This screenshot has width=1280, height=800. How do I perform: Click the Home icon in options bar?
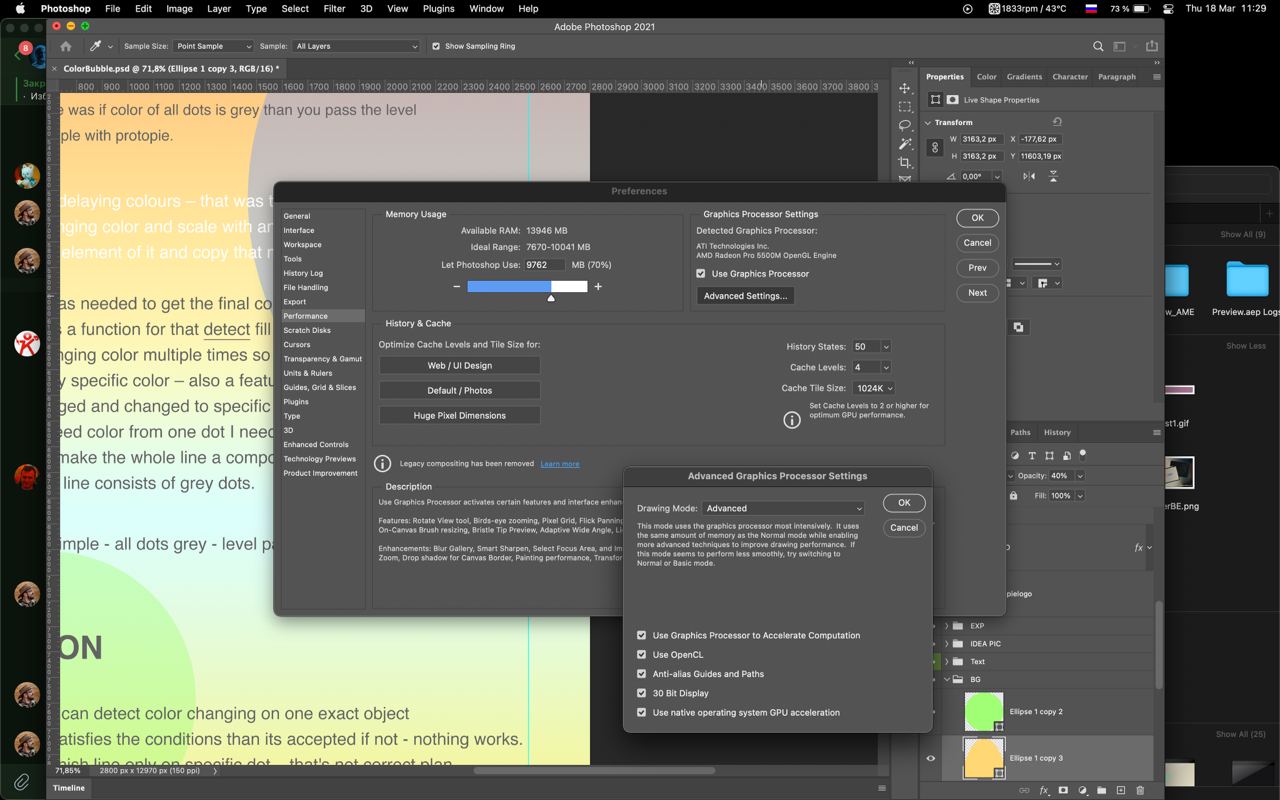click(66, 46)
